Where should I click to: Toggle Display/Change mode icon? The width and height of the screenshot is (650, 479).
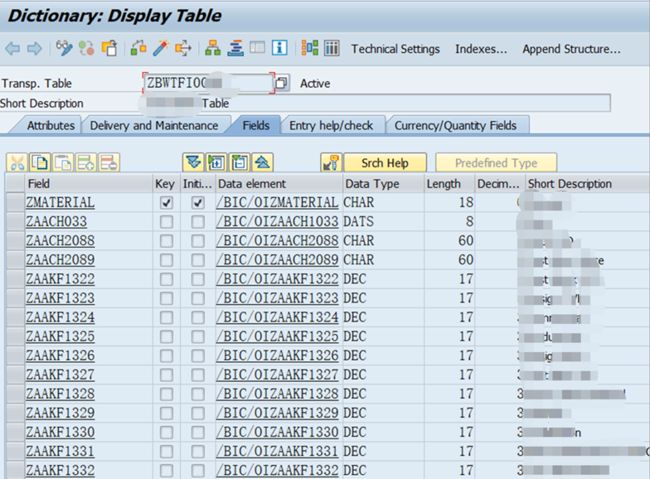(64, 48)
